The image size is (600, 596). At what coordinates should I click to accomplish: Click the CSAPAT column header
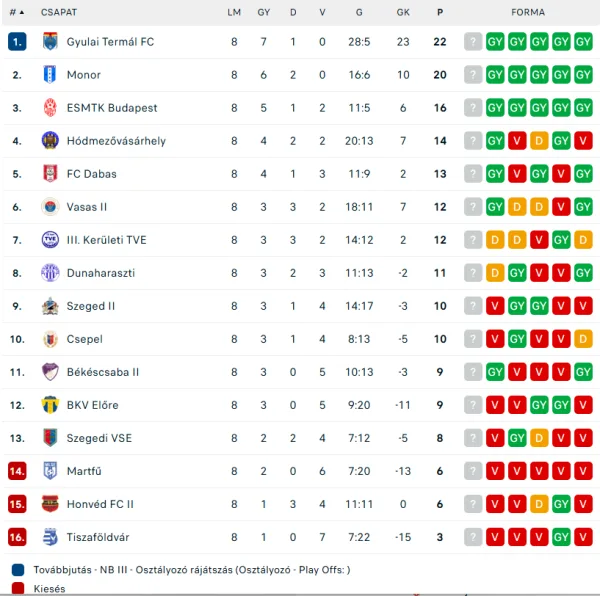[59, 12]
